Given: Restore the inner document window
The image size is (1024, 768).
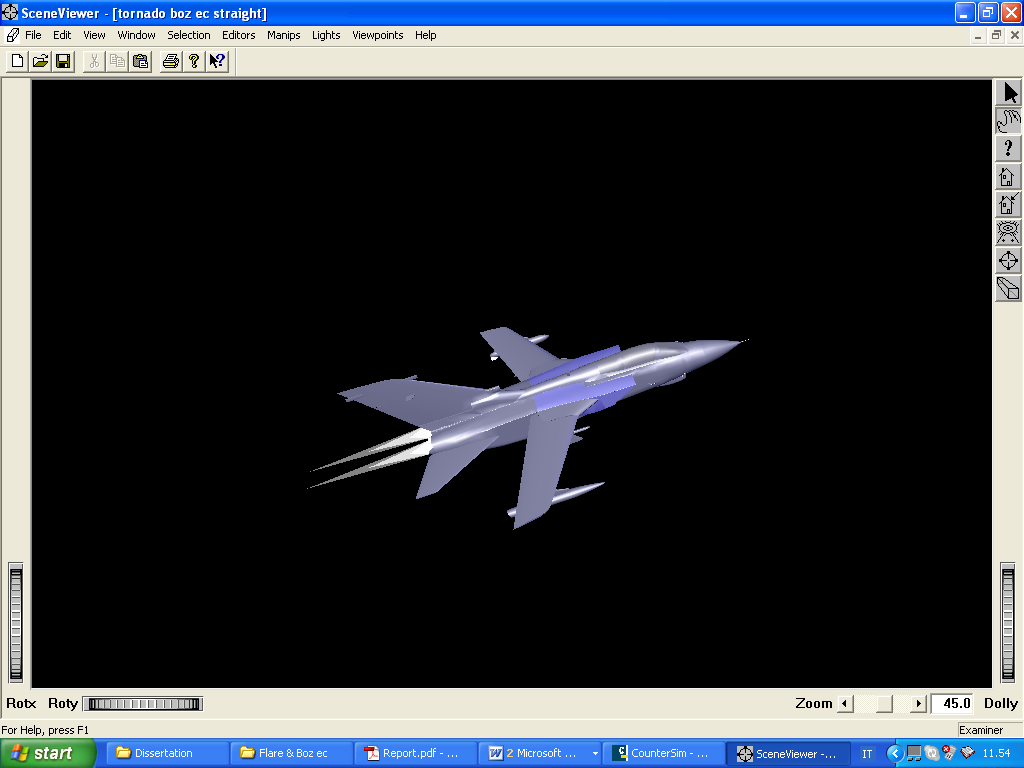Looking at the screenshot, I should point(996,35).
